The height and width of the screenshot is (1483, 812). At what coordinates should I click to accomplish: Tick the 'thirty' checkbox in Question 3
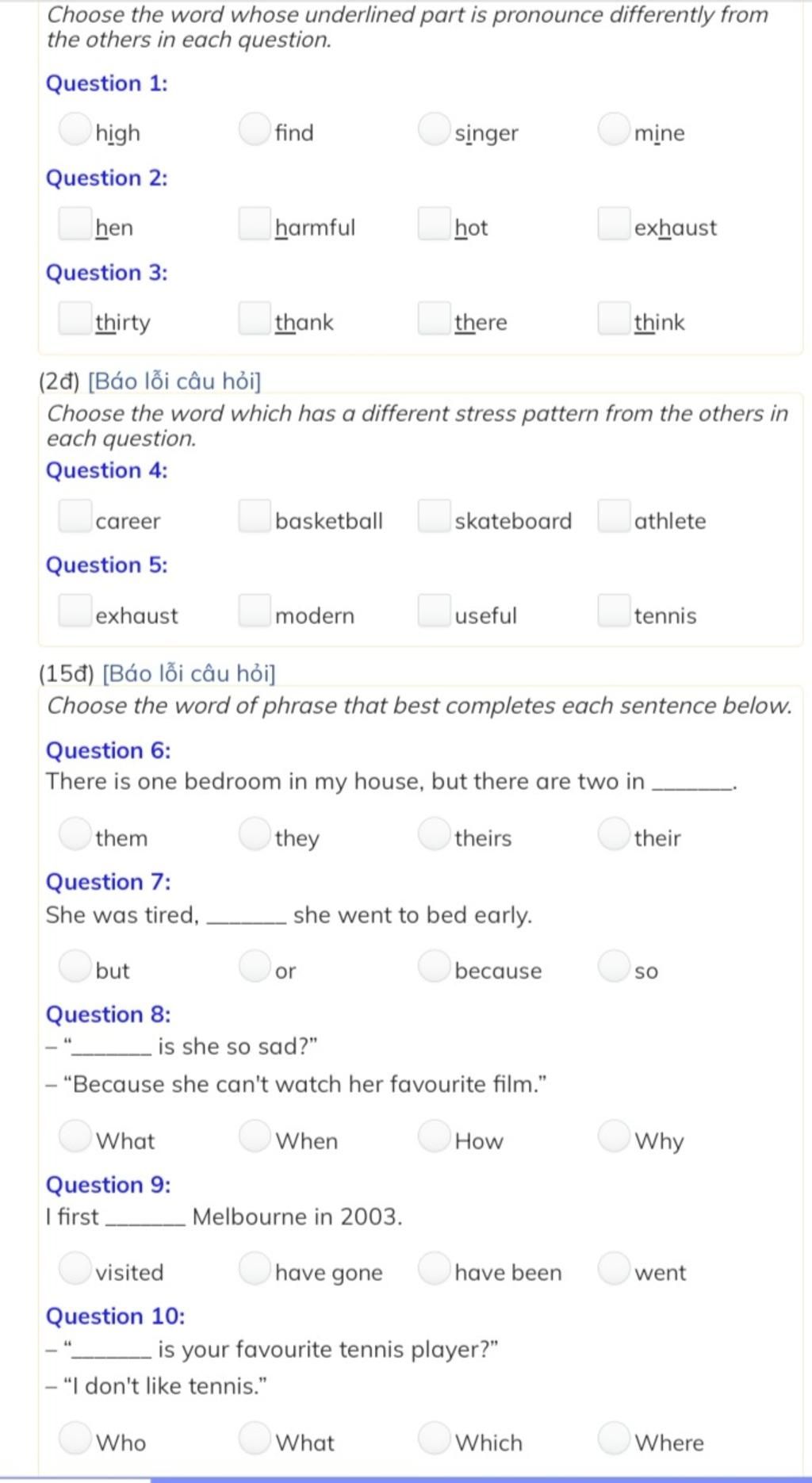(x=75, y=318)
